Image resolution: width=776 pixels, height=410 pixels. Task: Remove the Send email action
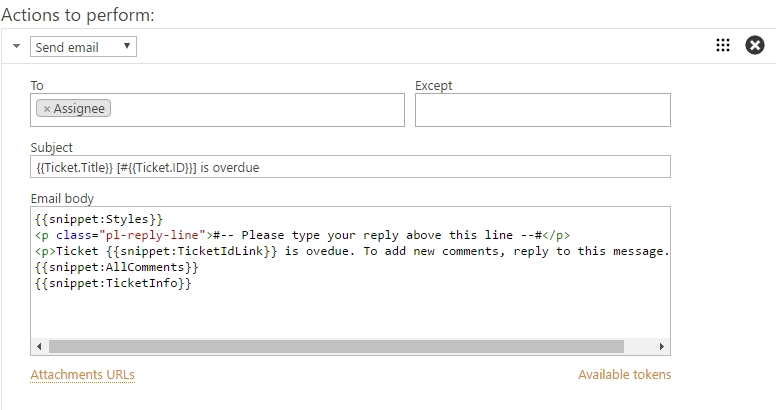pos(755,46)
